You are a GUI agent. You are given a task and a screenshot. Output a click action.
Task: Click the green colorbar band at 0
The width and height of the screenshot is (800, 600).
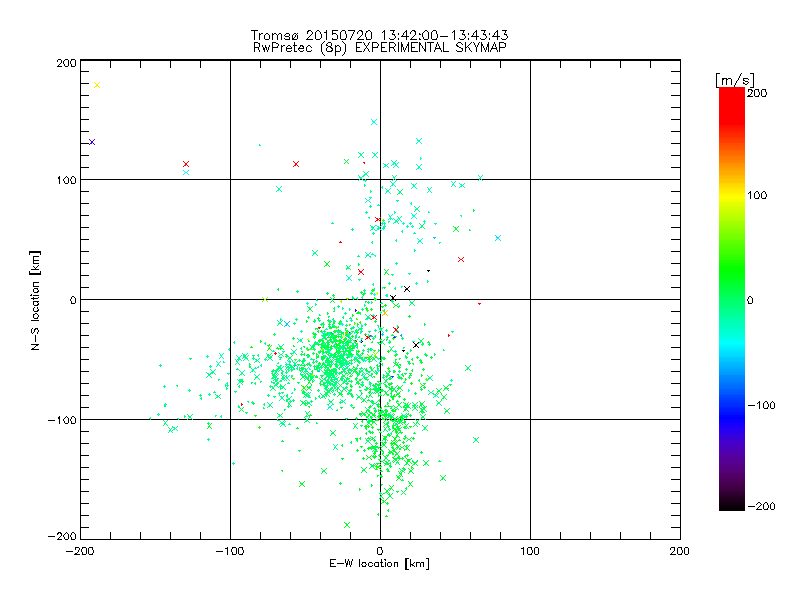pyautogui.click(x=731, y=299)
